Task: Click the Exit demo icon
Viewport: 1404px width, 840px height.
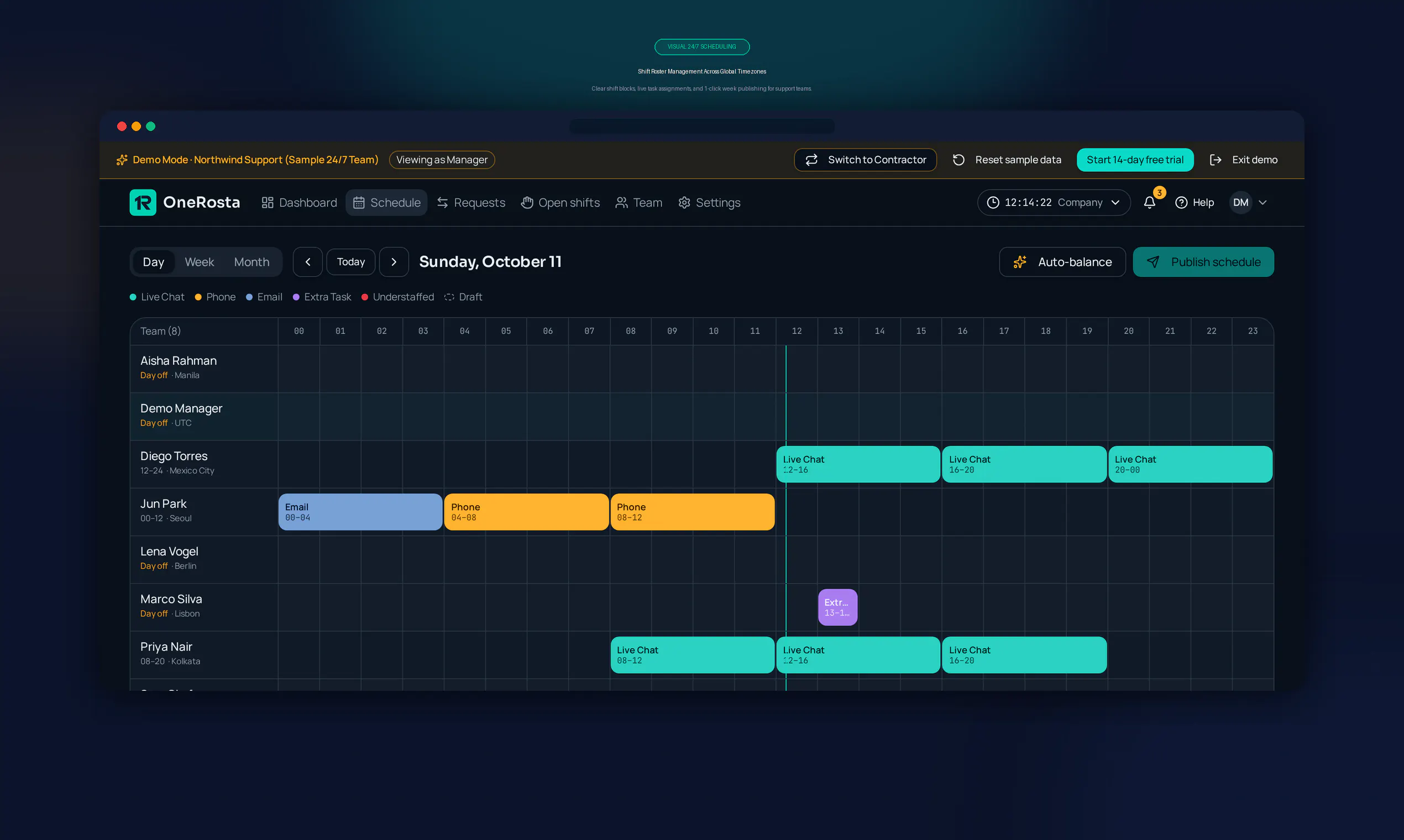Action: (x=1215, y=160)
